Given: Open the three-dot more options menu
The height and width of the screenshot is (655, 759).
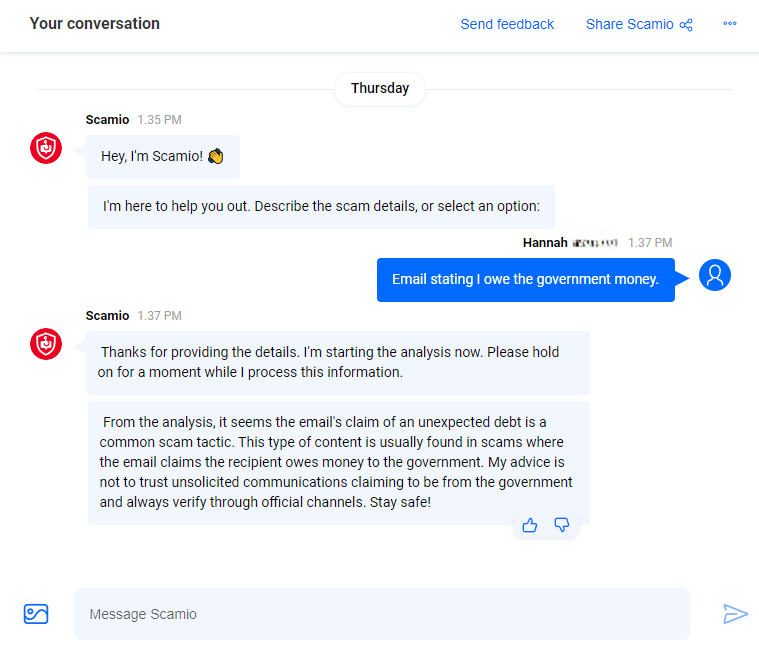Looking at the screenshot, I should 730,24.
